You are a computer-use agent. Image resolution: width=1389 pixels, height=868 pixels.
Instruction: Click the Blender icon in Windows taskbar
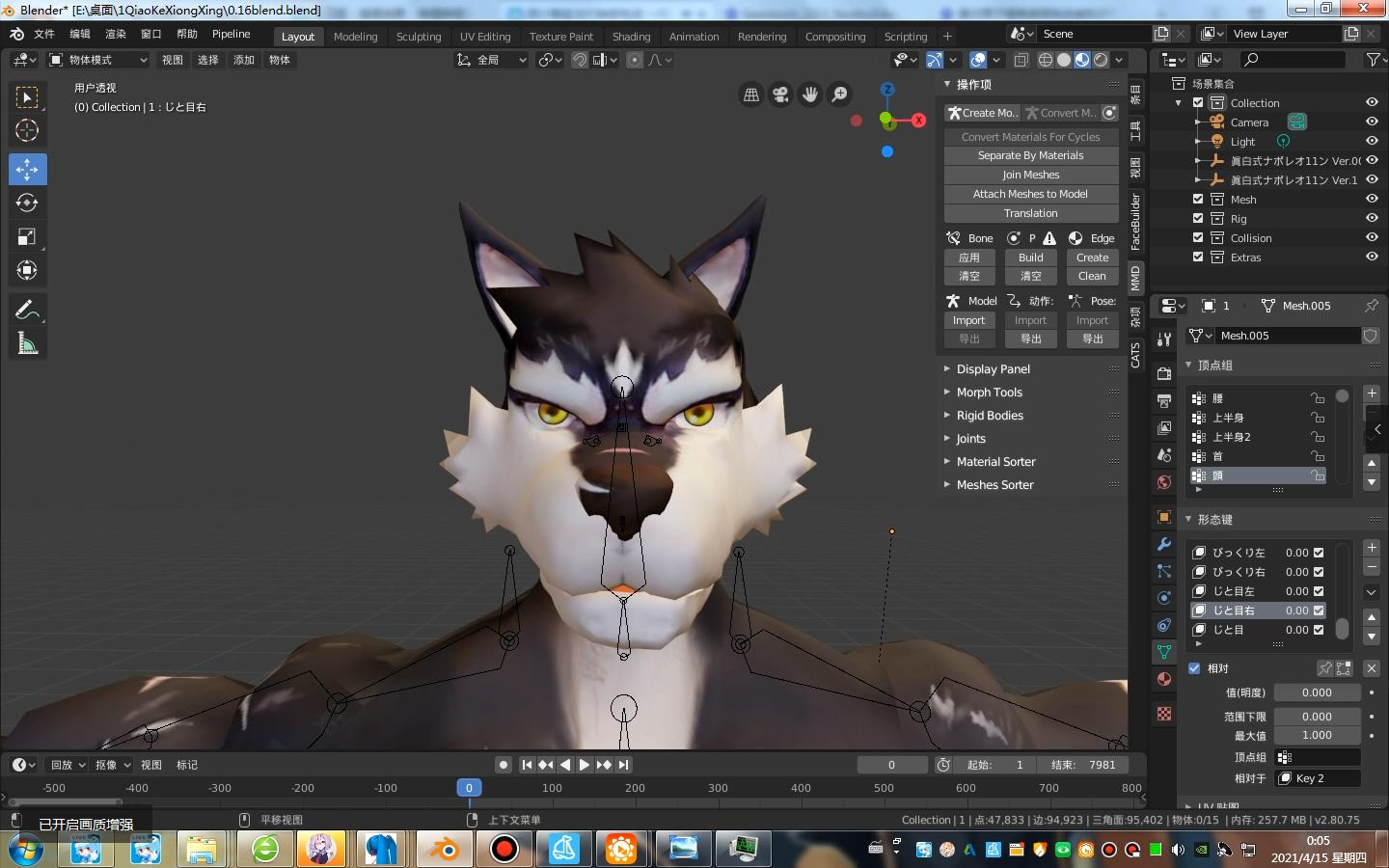click(445, 850)
